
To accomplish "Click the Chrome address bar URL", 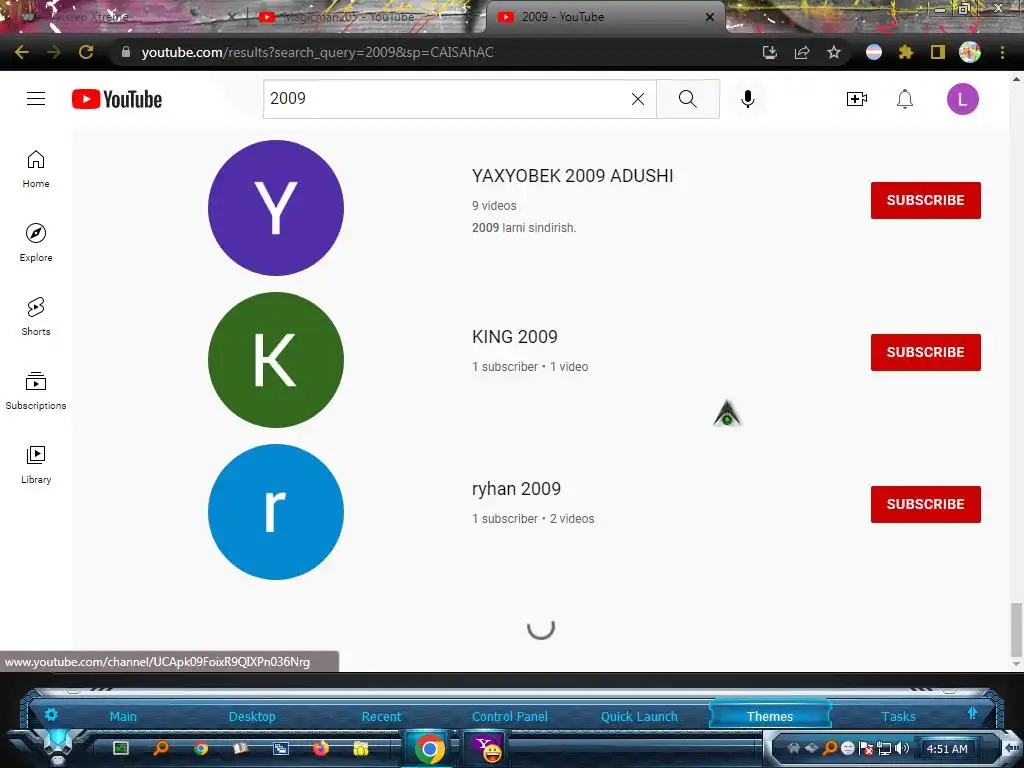I will point(317,52).
